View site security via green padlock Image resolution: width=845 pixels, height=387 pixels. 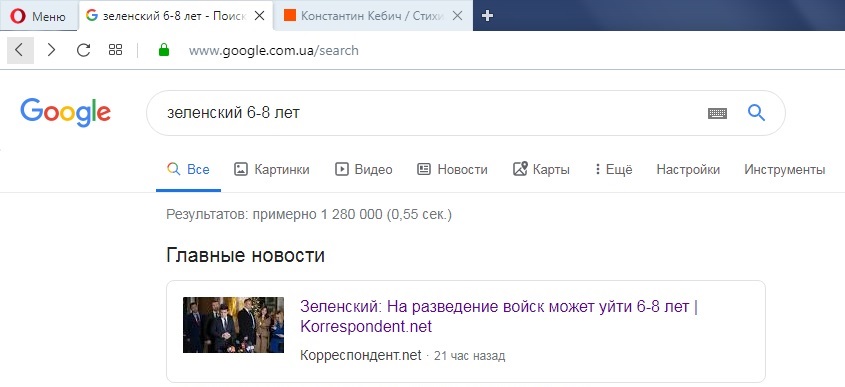click(x=164, y=50)
